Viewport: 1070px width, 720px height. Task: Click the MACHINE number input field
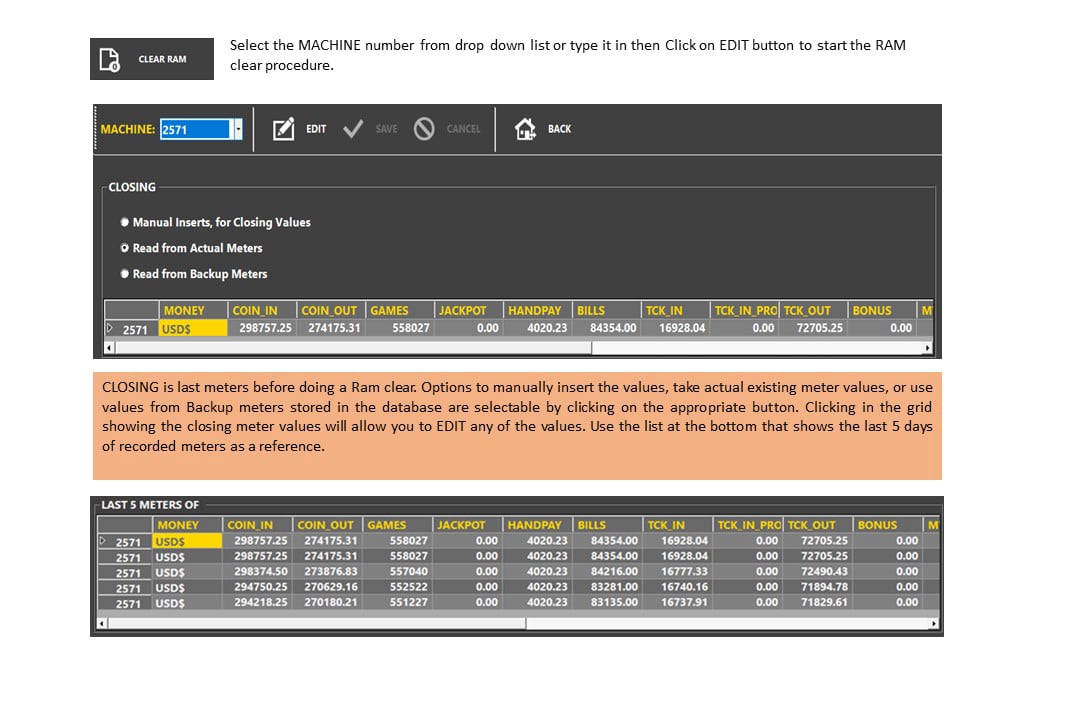[x=196, y=129]
